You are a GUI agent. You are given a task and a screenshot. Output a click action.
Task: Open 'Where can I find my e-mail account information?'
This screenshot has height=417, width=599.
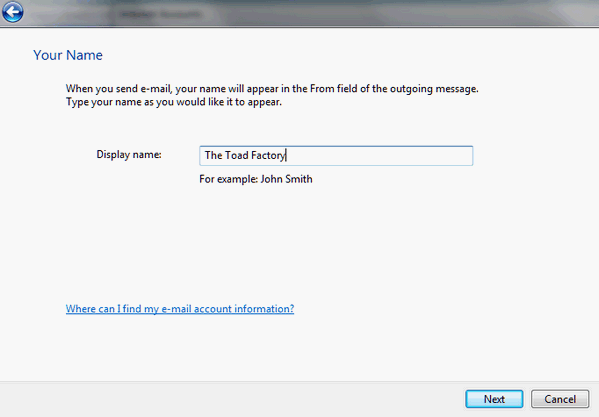click(180, 309)
